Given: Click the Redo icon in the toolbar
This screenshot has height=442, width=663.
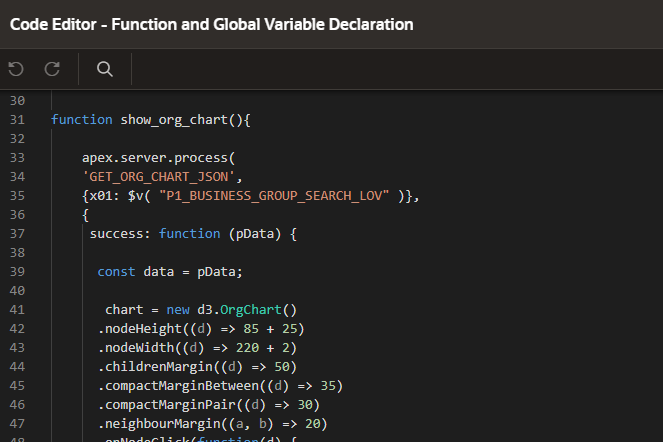Looking at the screenshot, I should [53, 69].
